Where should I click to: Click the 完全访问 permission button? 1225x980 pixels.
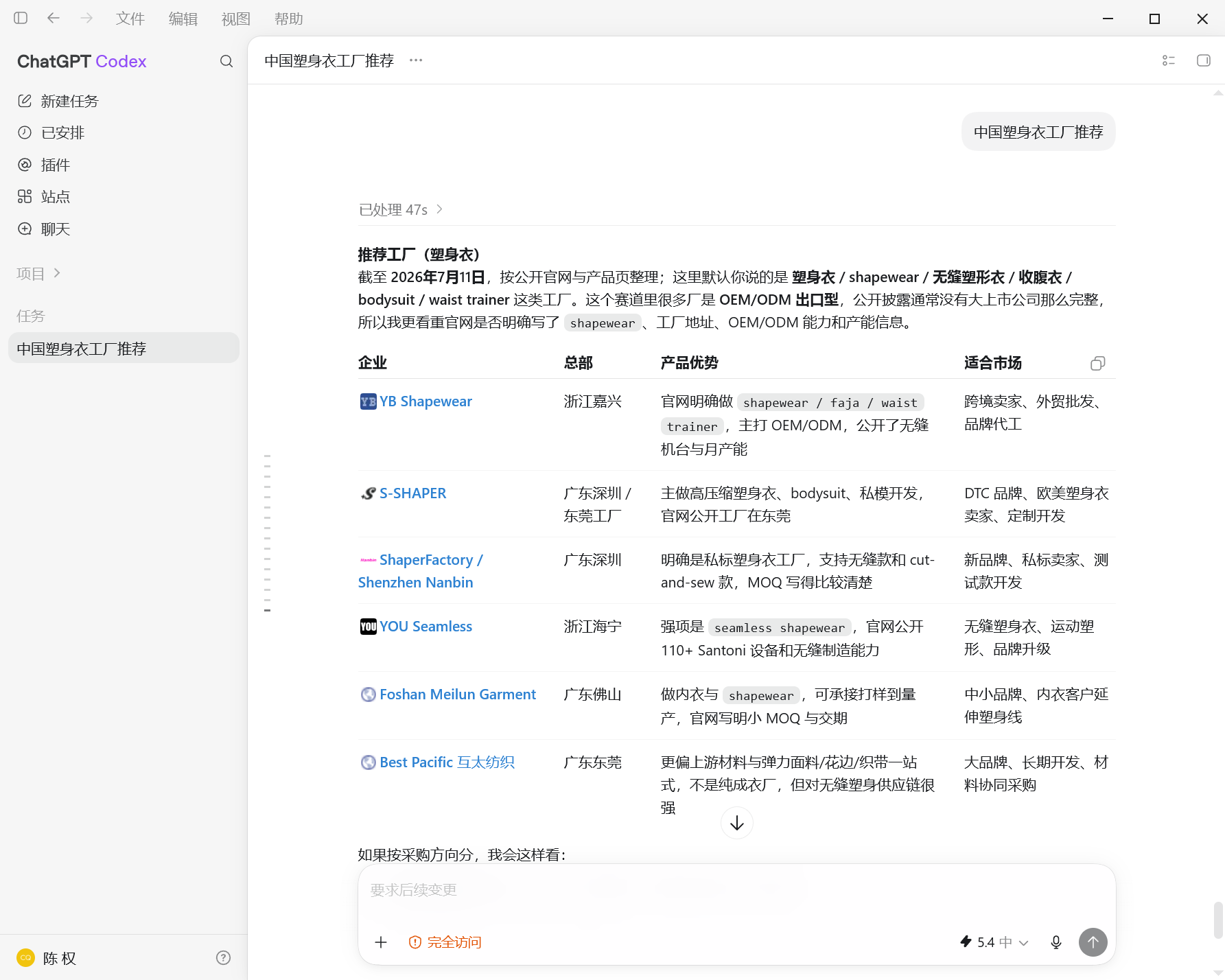(445, 942)
